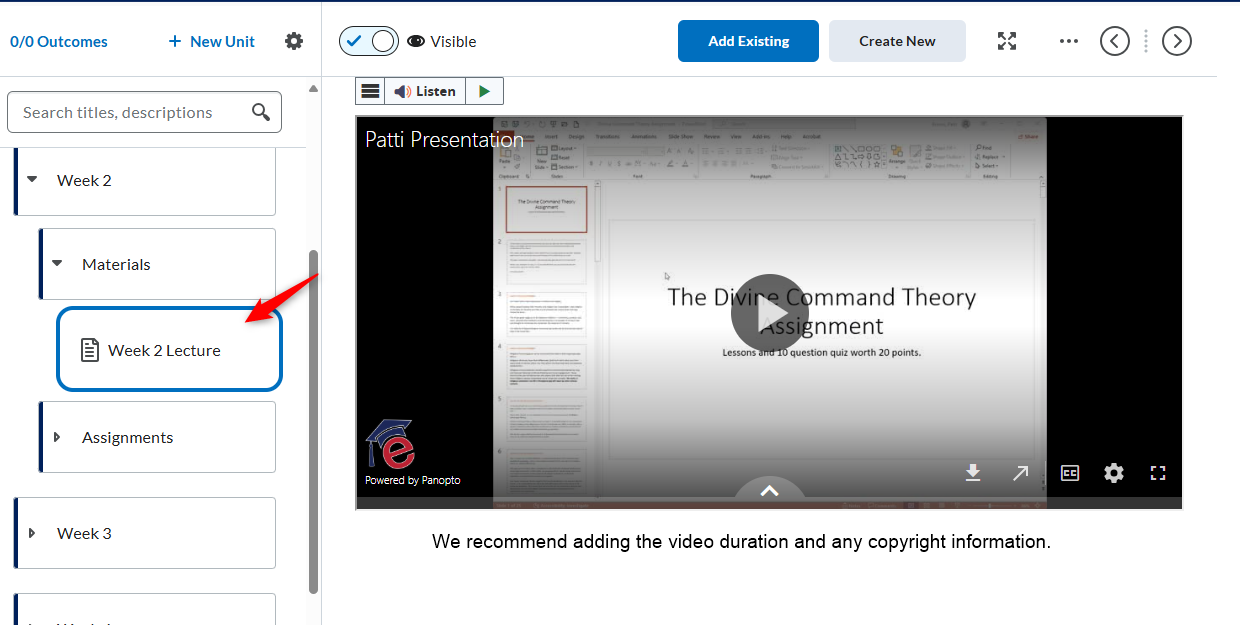Open the fullscreen content view icon
Screen dimensions: 1240x625
(x=1007, y=41)
